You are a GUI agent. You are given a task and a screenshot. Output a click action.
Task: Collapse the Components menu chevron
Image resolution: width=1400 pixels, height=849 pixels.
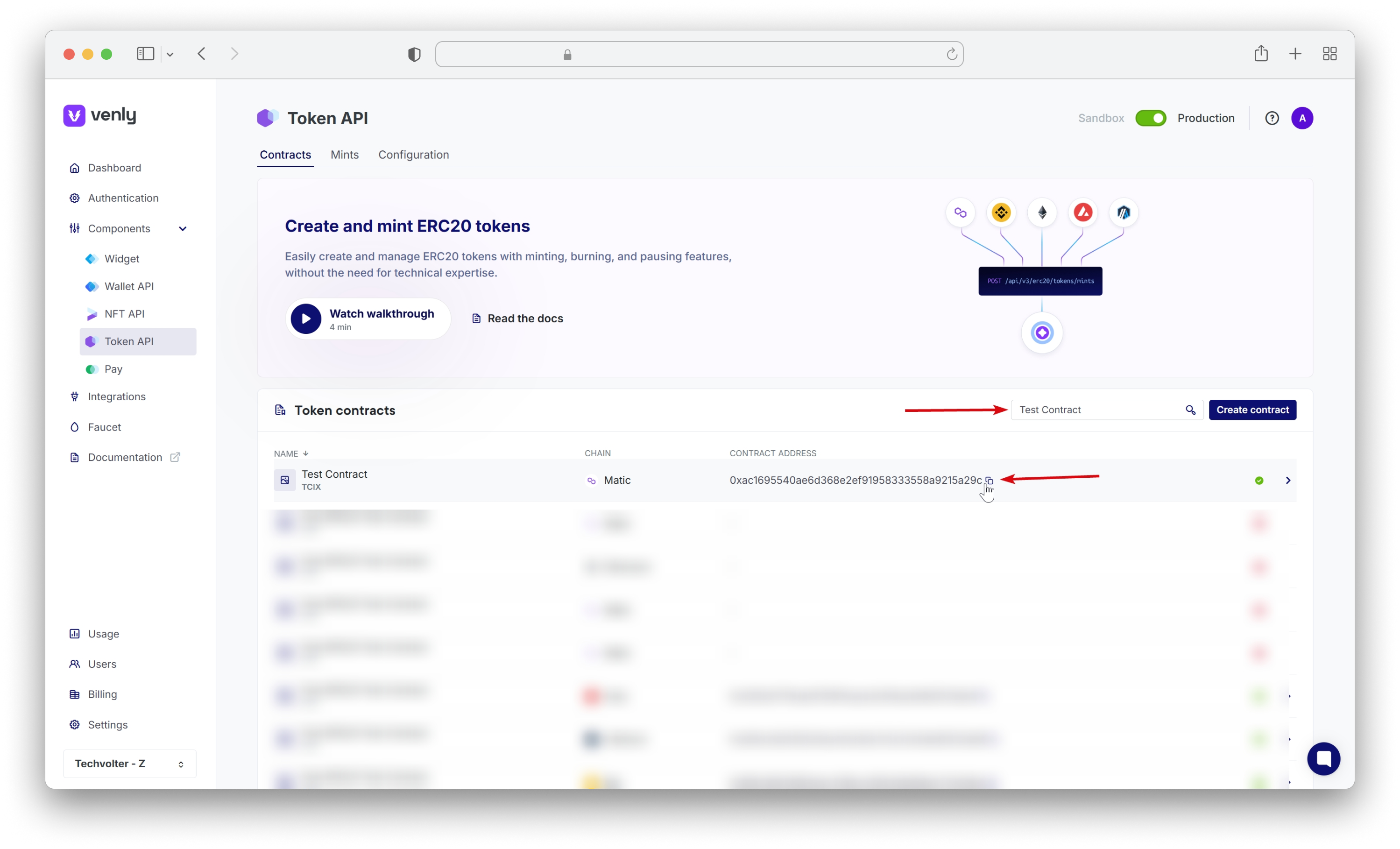(x=183, y=228)
